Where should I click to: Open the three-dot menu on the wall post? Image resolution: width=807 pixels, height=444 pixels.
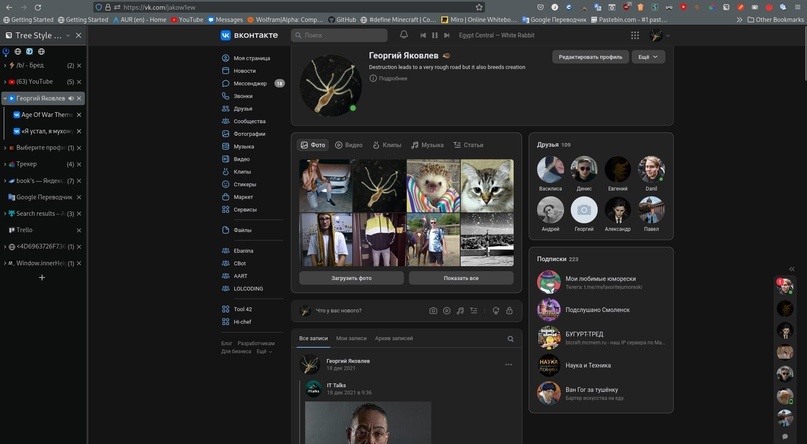508,364
